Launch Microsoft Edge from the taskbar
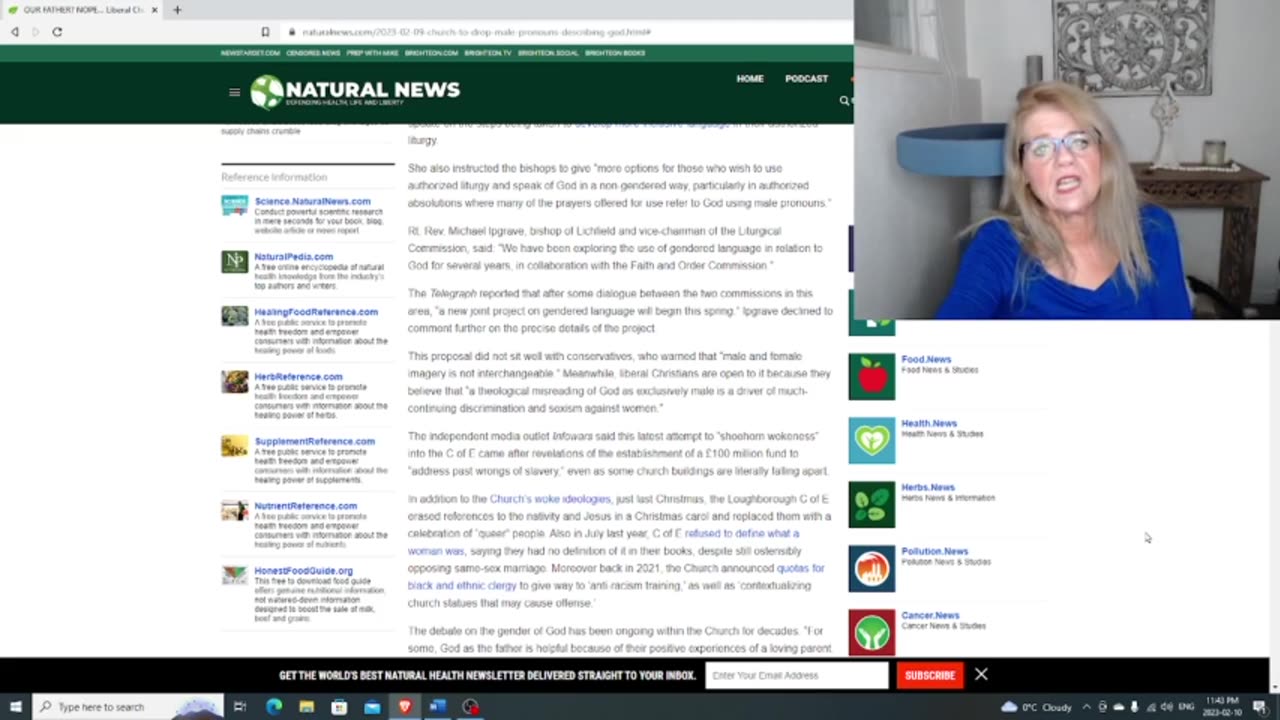Viewport: 1280px width, 720px height. click(x=274, y=707)
